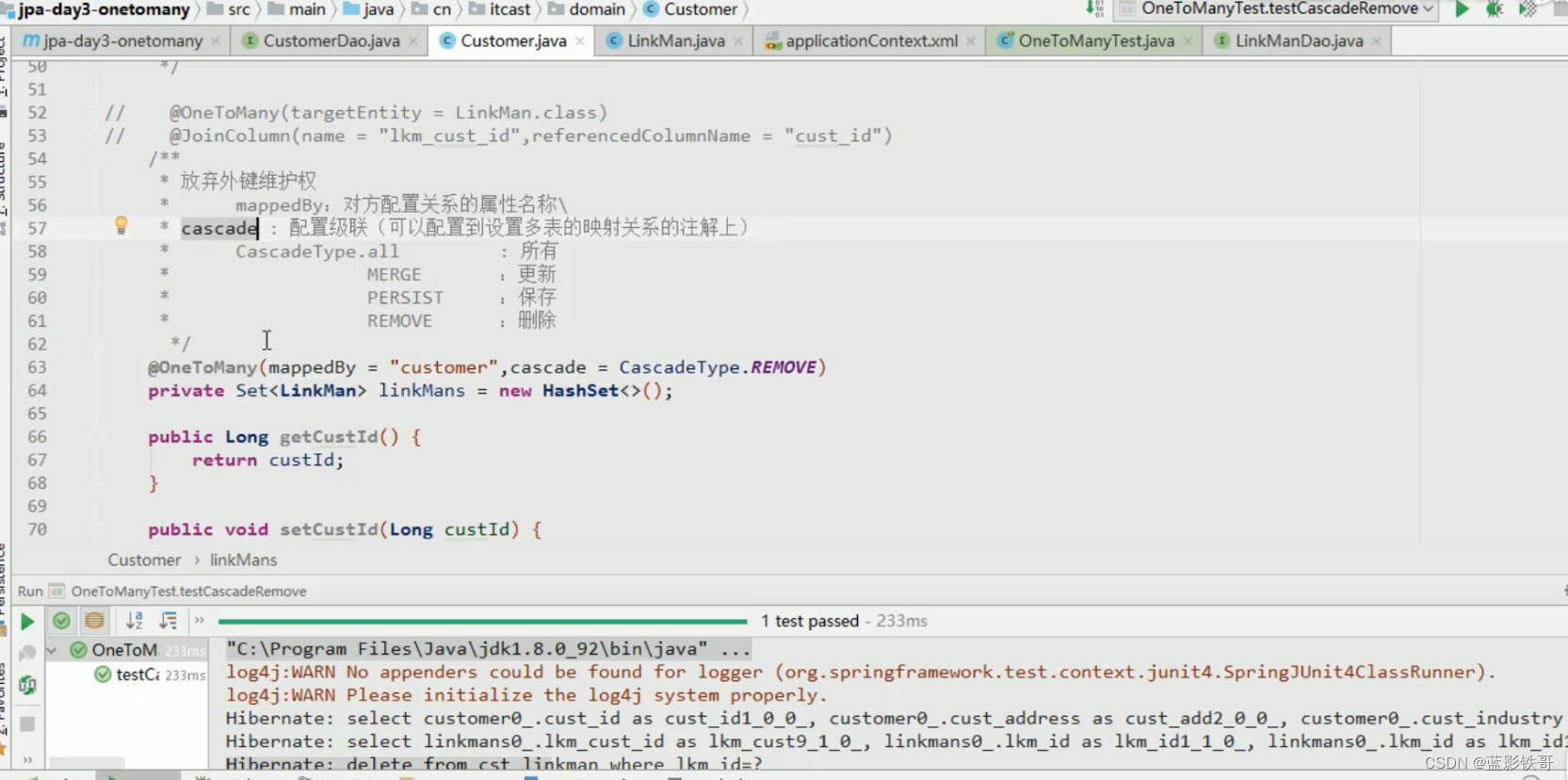The height and width of the screenshot is (780, 1568).
Task: Click the Stop process square icon
Action: click(27, 724)
